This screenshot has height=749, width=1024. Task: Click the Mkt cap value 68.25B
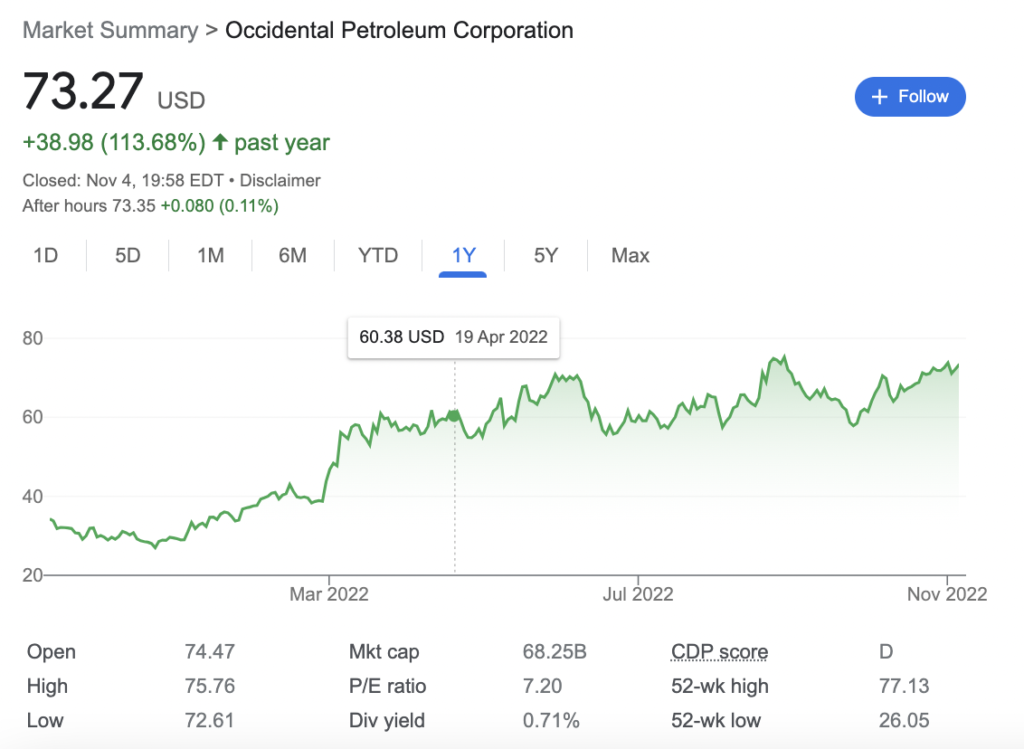coord(554,652)
